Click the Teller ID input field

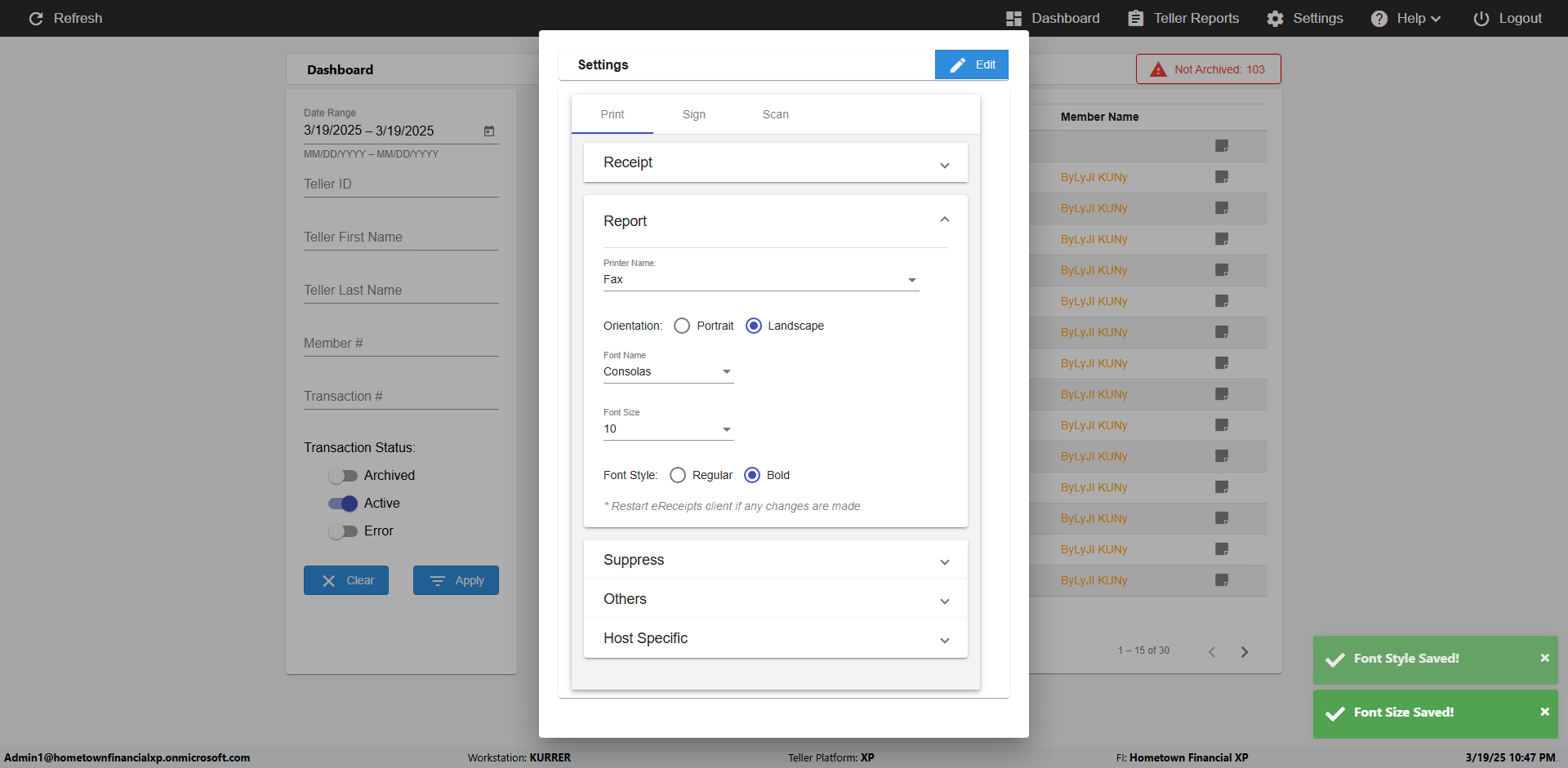point(401,184)
